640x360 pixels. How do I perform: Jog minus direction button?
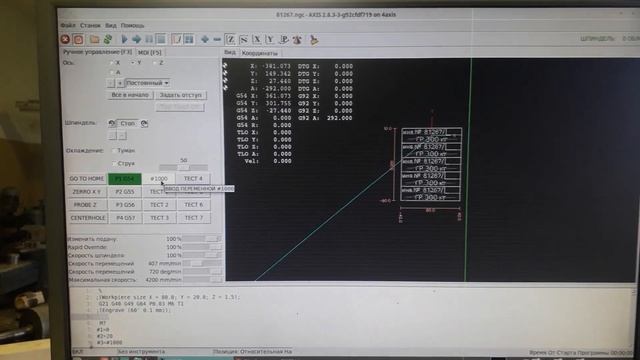pos(111,83)
